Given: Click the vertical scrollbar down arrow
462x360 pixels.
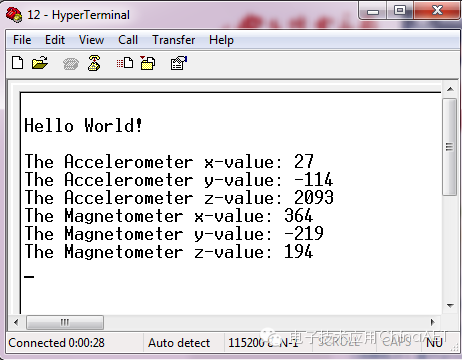Looking at the screenshot, I should 450,306.
